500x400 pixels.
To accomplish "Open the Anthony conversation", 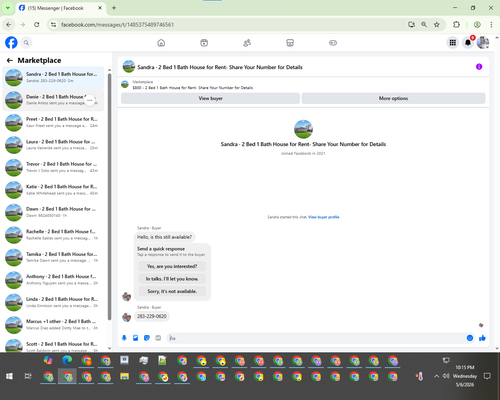I will pyautogui.click(x=53, y=280).
